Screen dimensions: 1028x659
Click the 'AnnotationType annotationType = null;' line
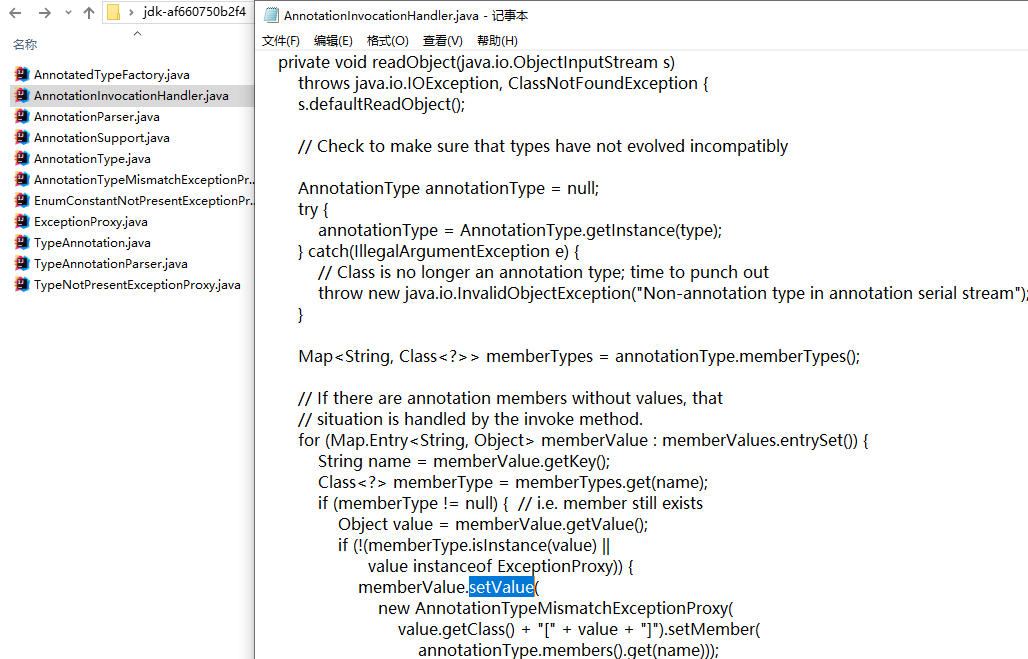(x=448, y=188)
